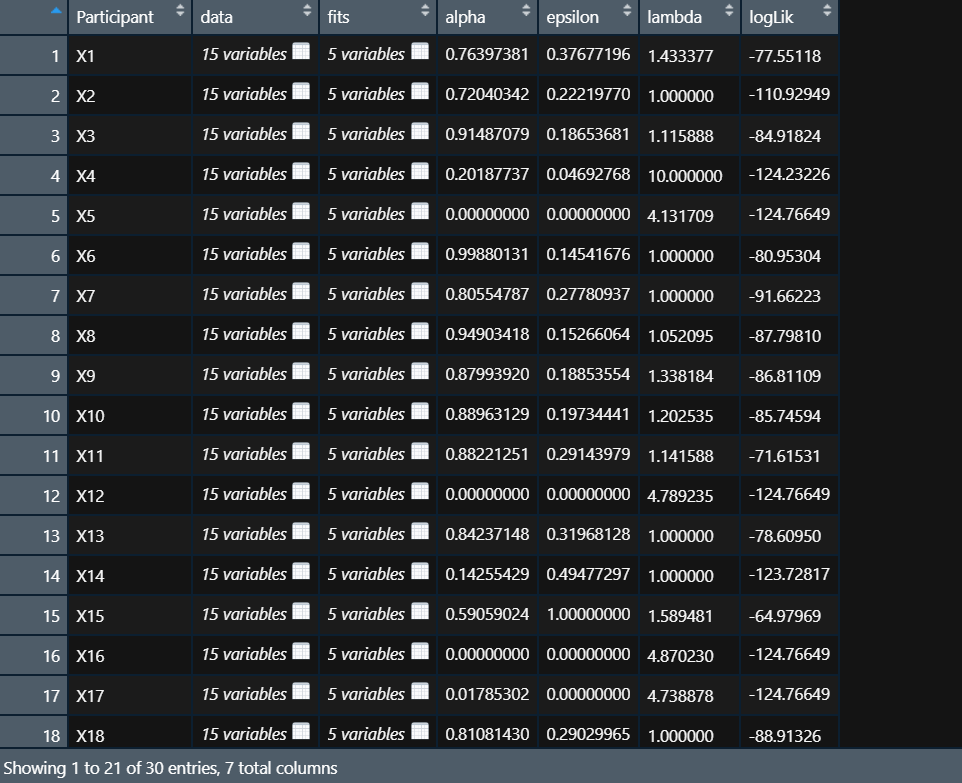Click alpha value 0.76397381

pyautogui.click(x=487, y=54)
